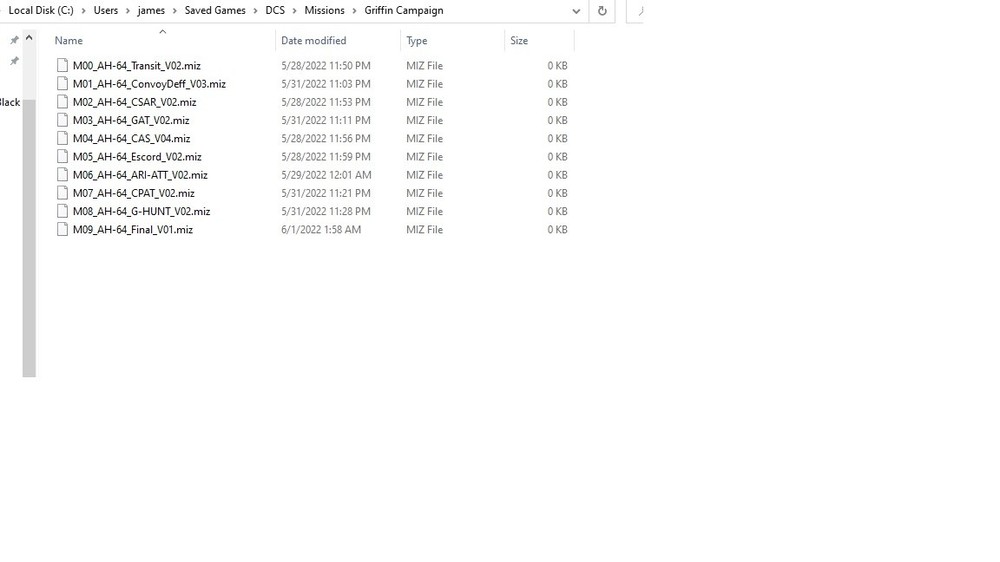
Task: Click the file icon of M04_AH-64_CAS_V04.miz
Action: (x=62, y=138)
